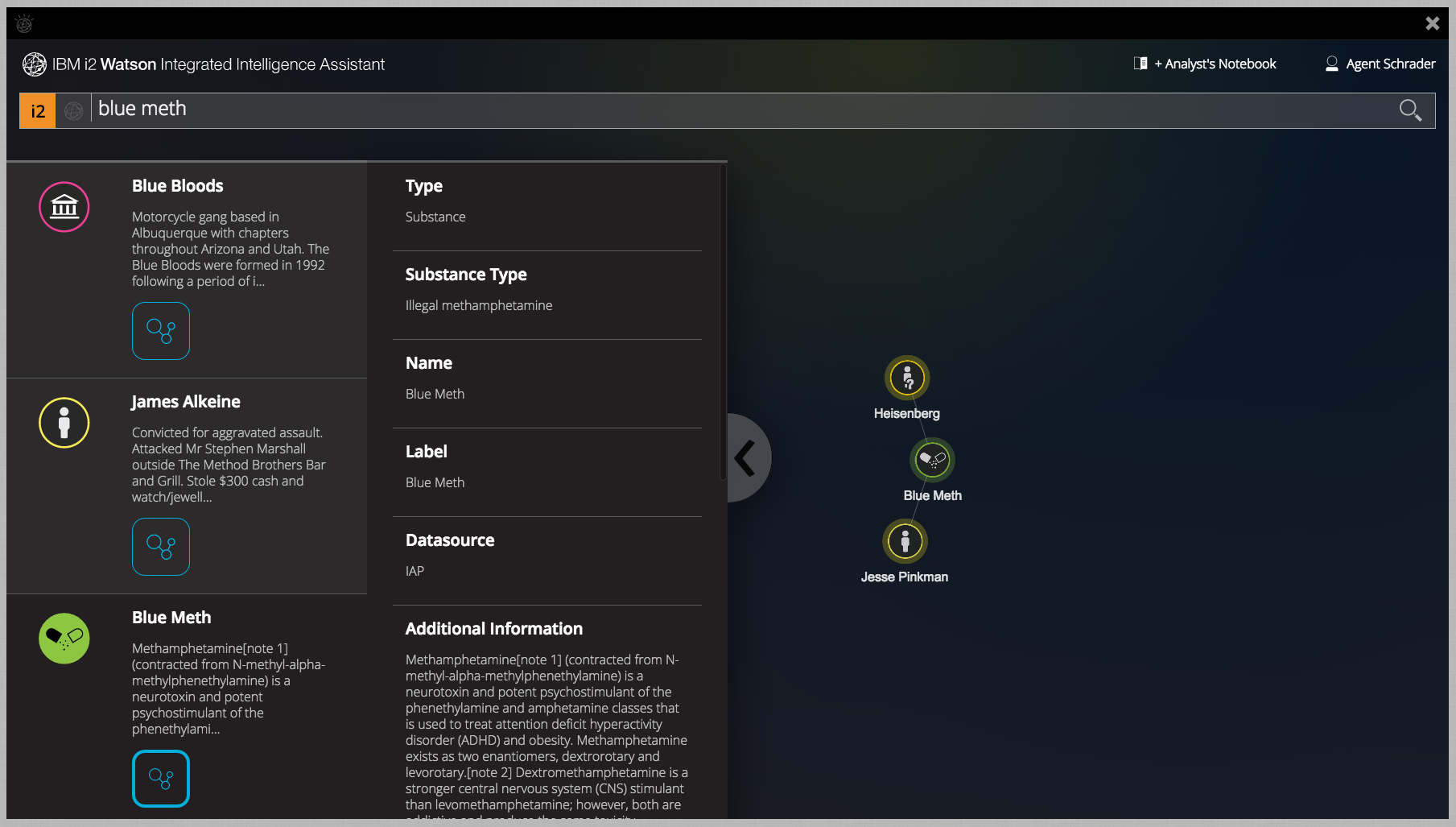Click the IAP datasource value

point(415,571)
